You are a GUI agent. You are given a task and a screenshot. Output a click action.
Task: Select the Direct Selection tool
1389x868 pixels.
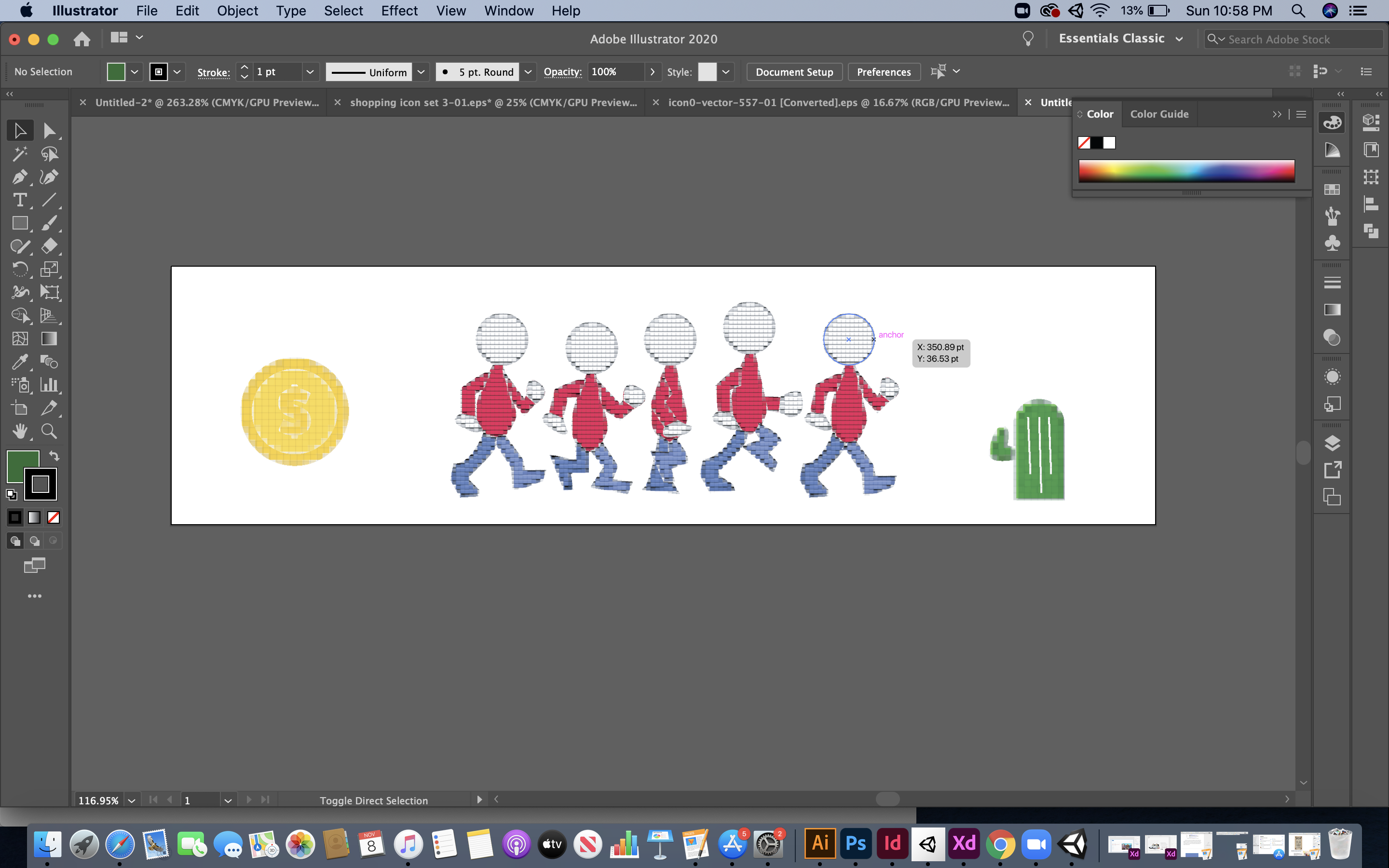click(49, 131)
